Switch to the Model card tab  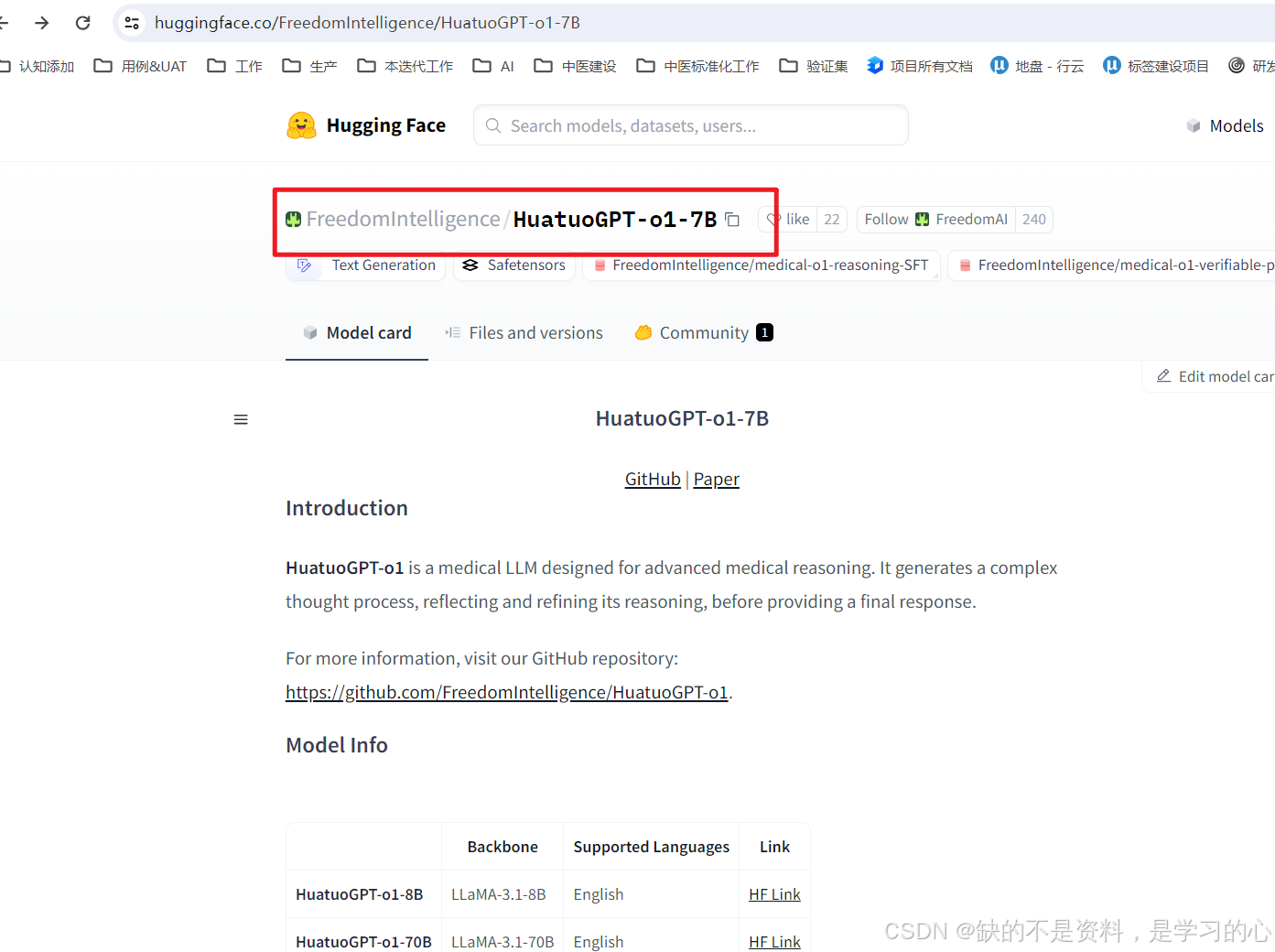(357, 333)
